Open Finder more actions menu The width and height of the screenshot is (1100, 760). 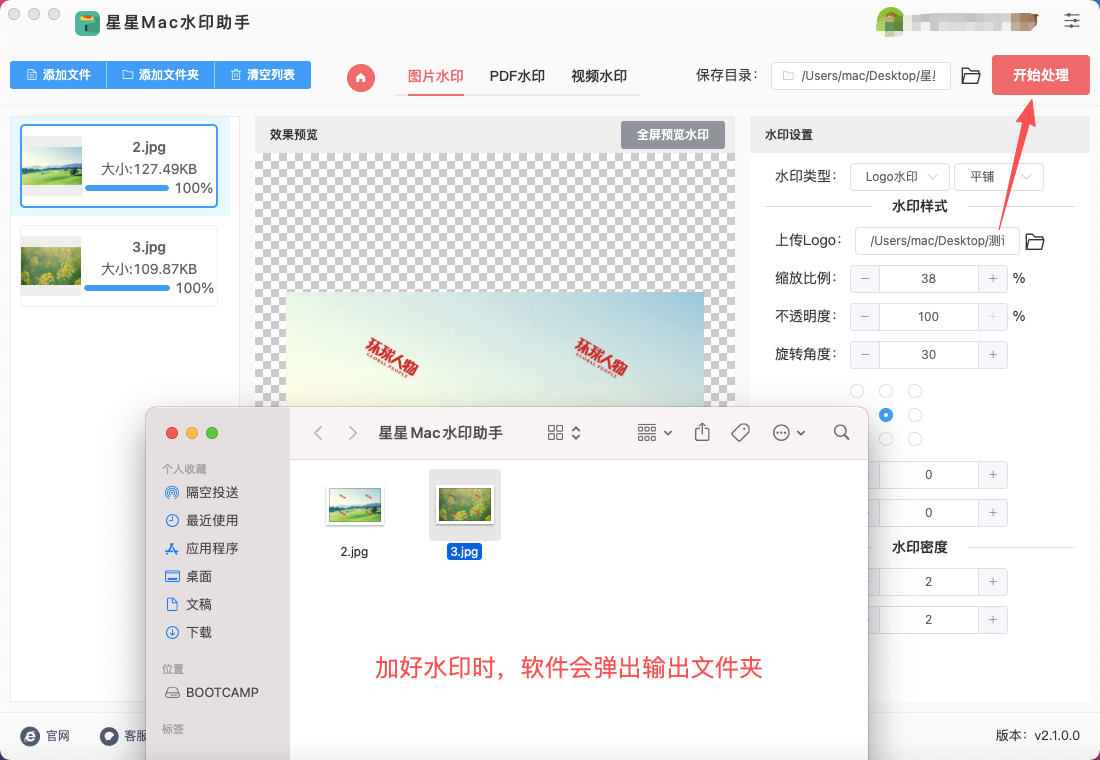coord(789,433)
